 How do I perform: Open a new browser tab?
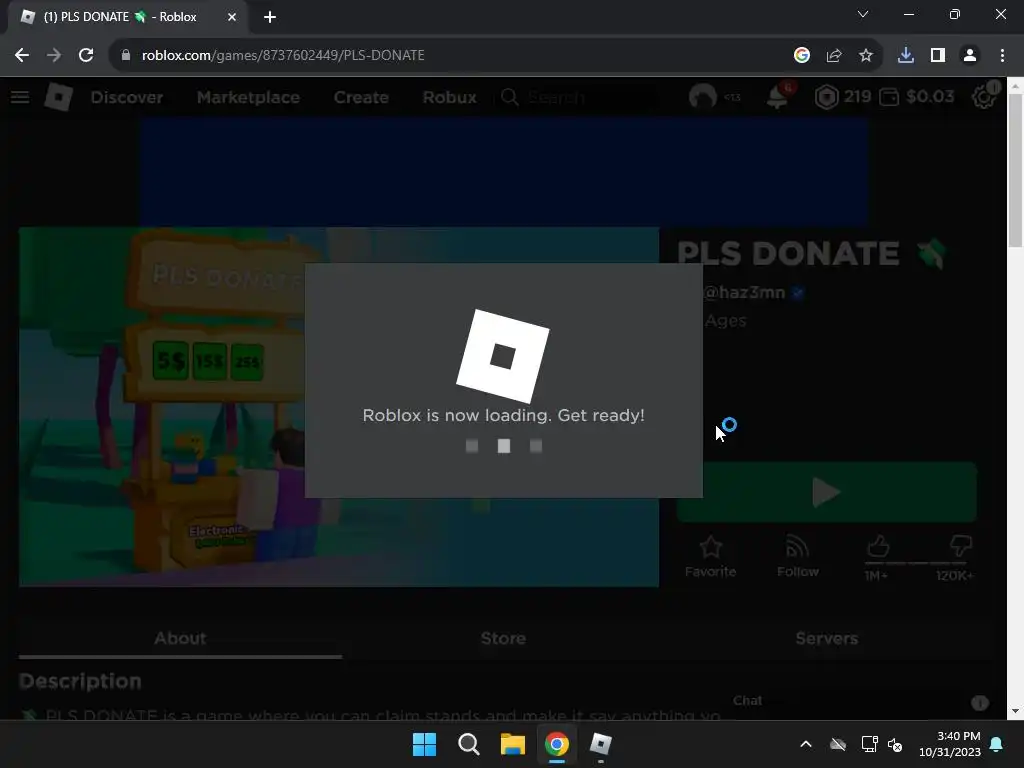point(270,17)
